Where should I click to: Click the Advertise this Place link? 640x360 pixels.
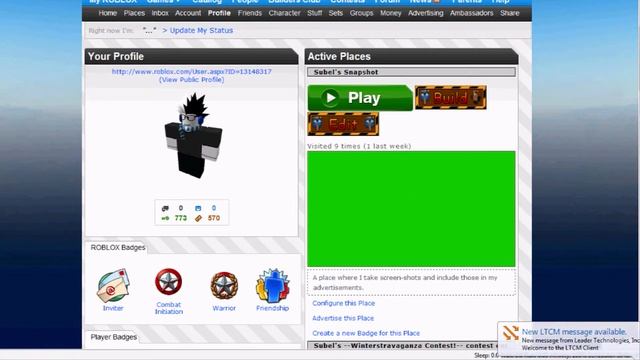(343, 318)
